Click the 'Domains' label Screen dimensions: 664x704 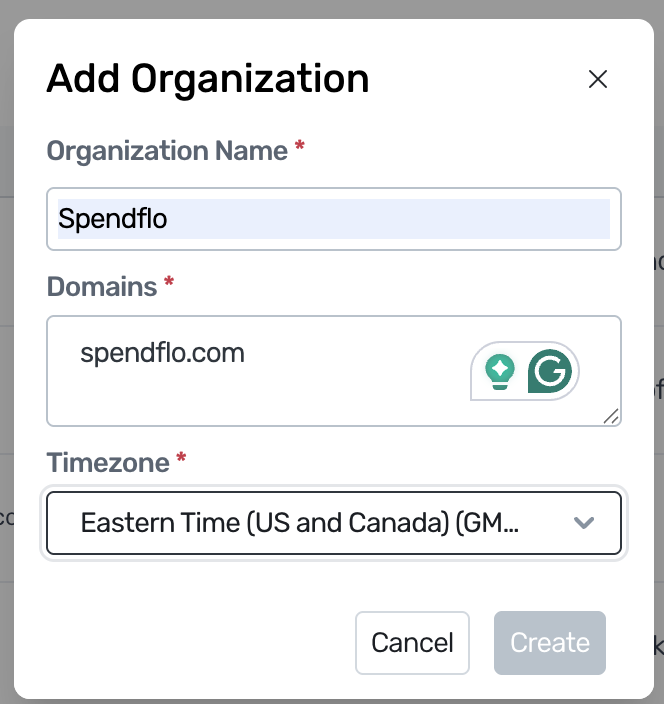[102, 286]
